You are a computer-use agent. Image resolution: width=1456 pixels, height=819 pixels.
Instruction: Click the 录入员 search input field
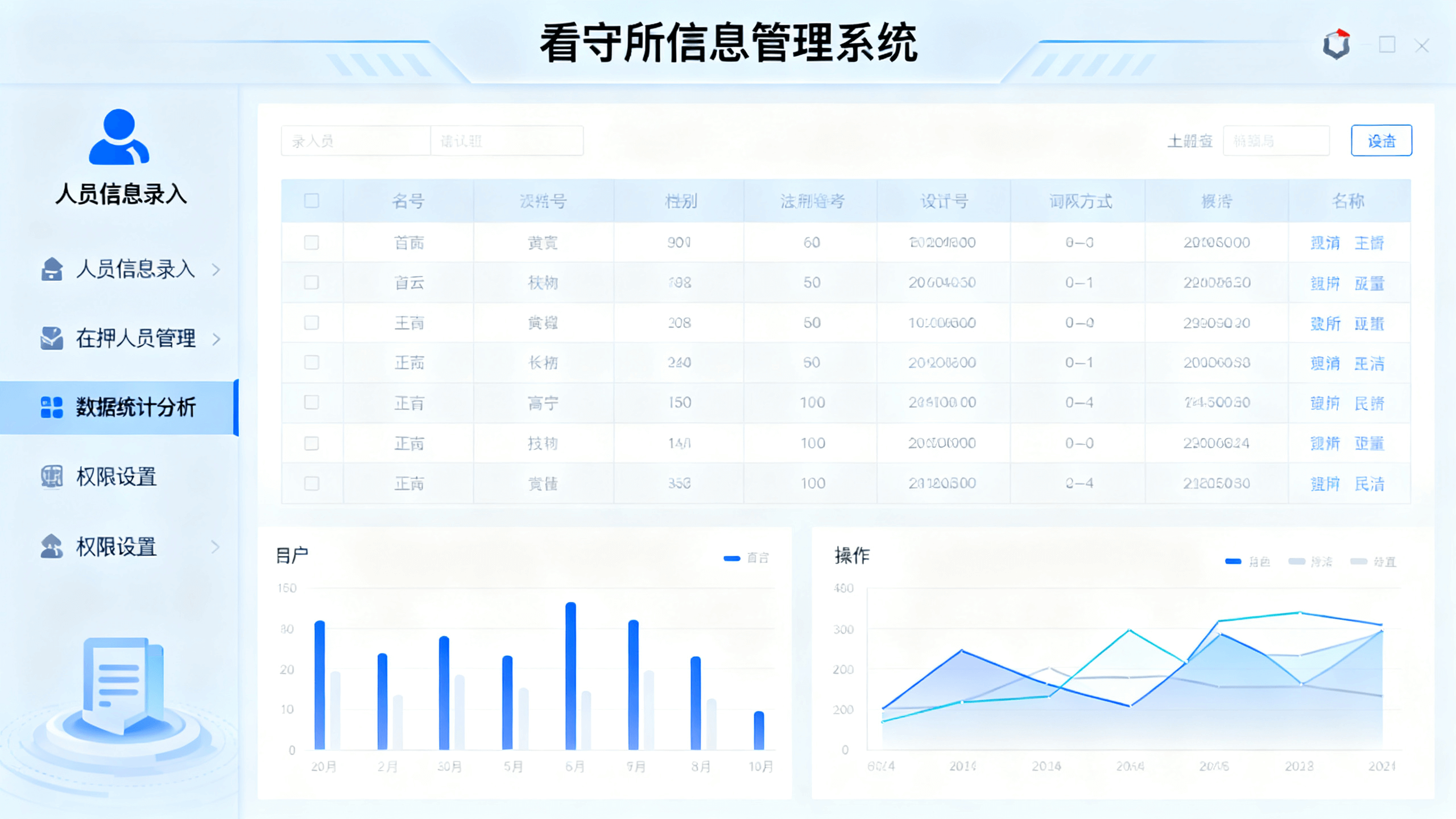355,140
